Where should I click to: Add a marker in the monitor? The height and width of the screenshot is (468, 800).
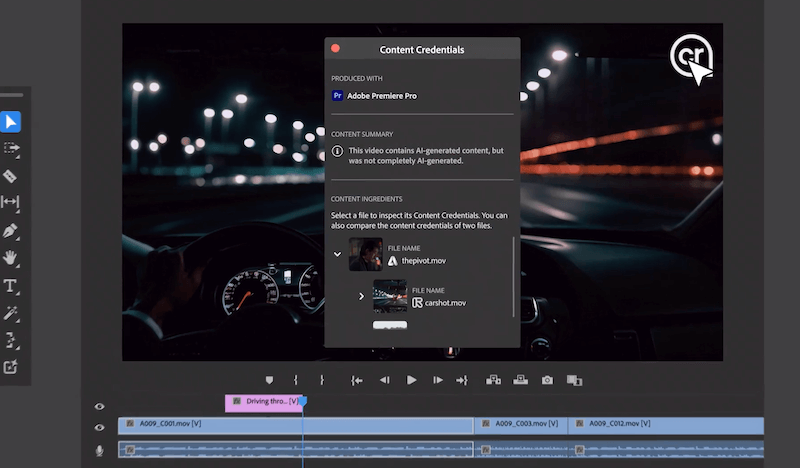269,380
